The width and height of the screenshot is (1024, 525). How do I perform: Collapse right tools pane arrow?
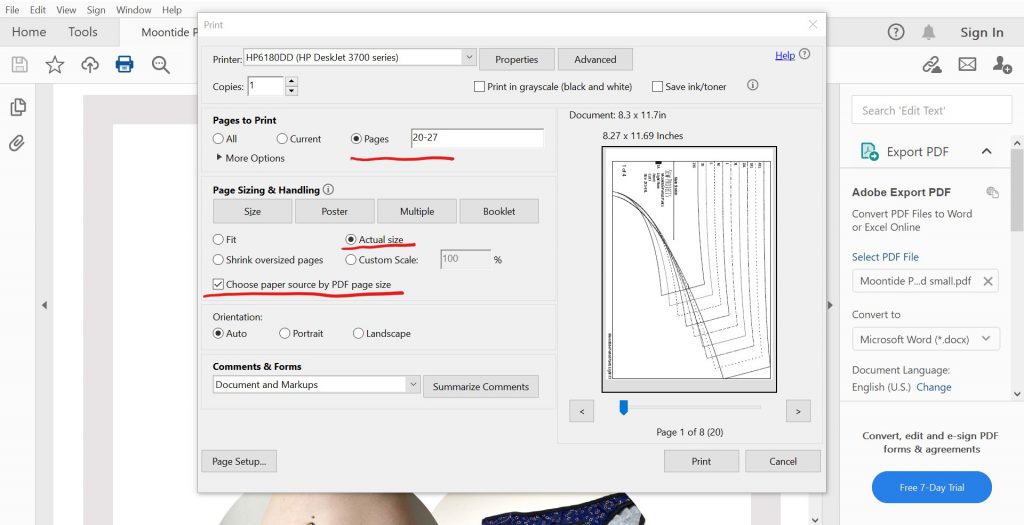[830, 305]
